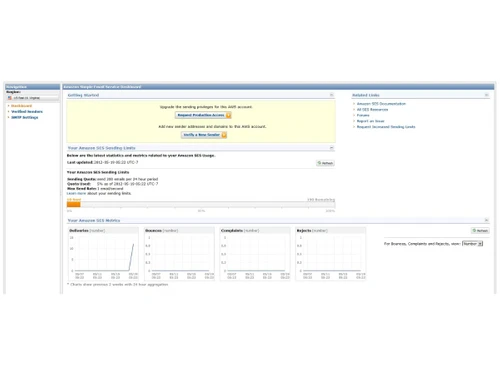Image resolution: width=500 pixels, height=375 pixels.
Task: Click the Verify a New Sender button
Action: 204,135
